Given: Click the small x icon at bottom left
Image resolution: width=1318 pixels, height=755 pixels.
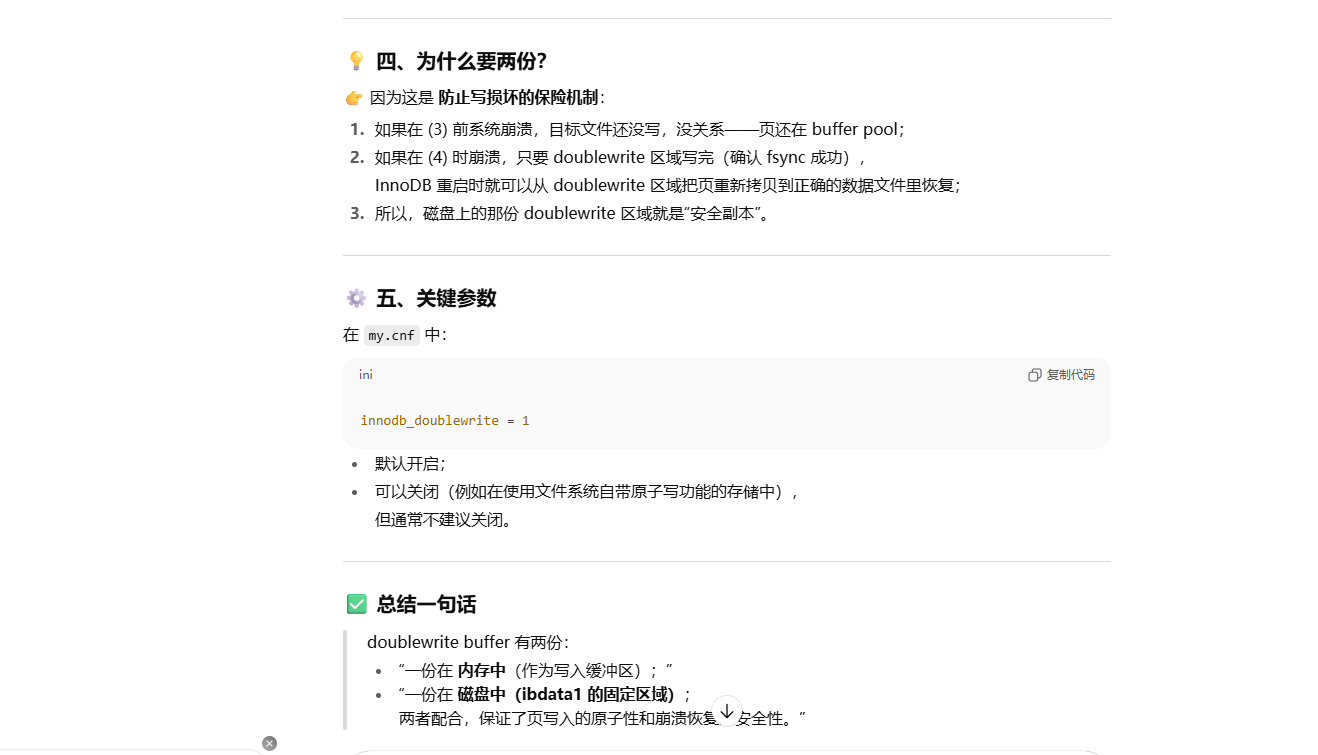Looking at the screenshot, I should (270, 743).
